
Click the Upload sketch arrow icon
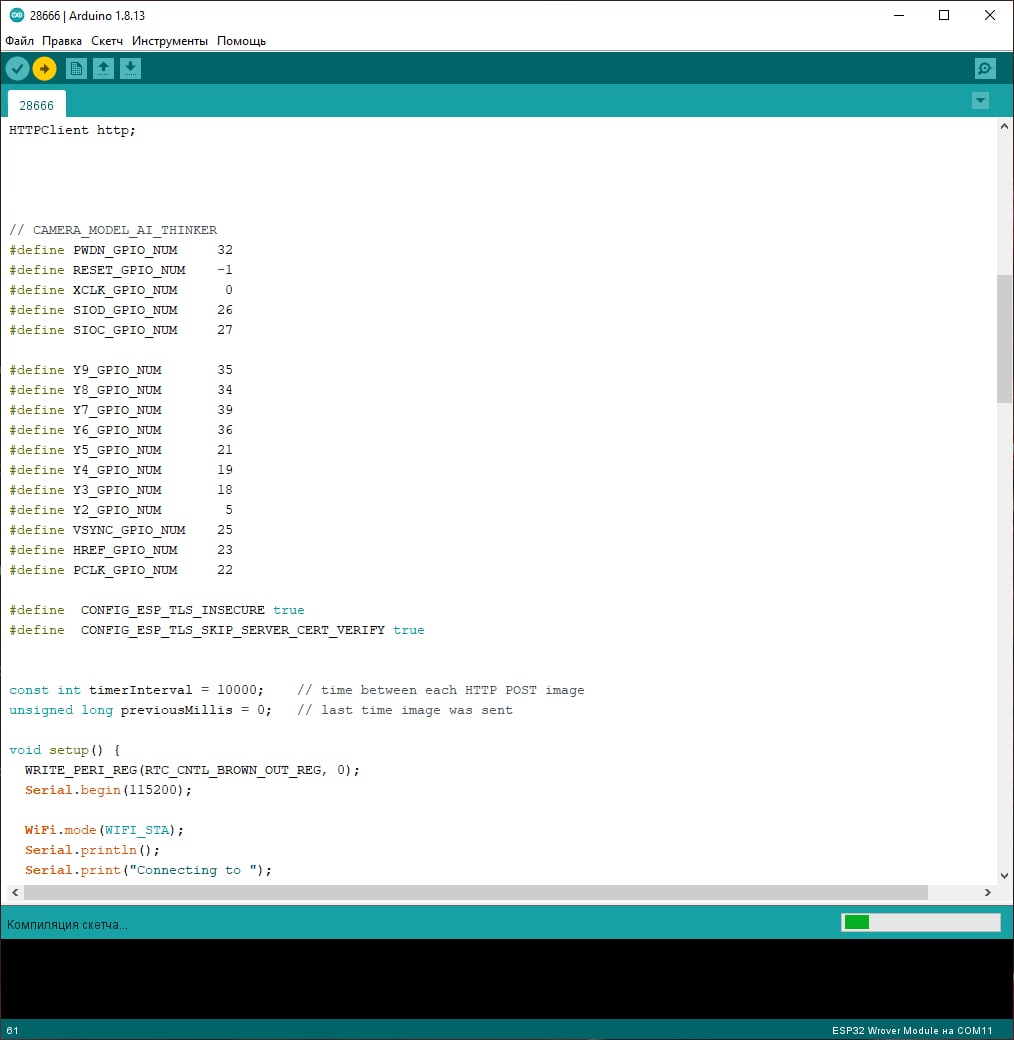(x=45, y=68)
